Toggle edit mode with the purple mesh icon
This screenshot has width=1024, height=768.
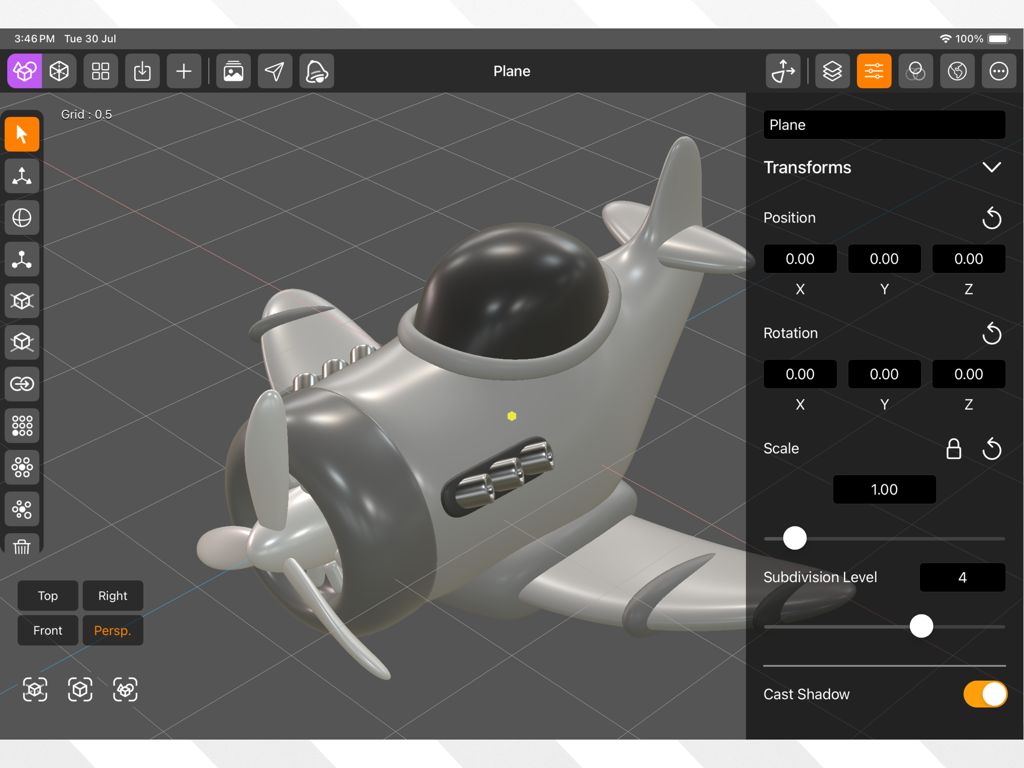(22, 71)
